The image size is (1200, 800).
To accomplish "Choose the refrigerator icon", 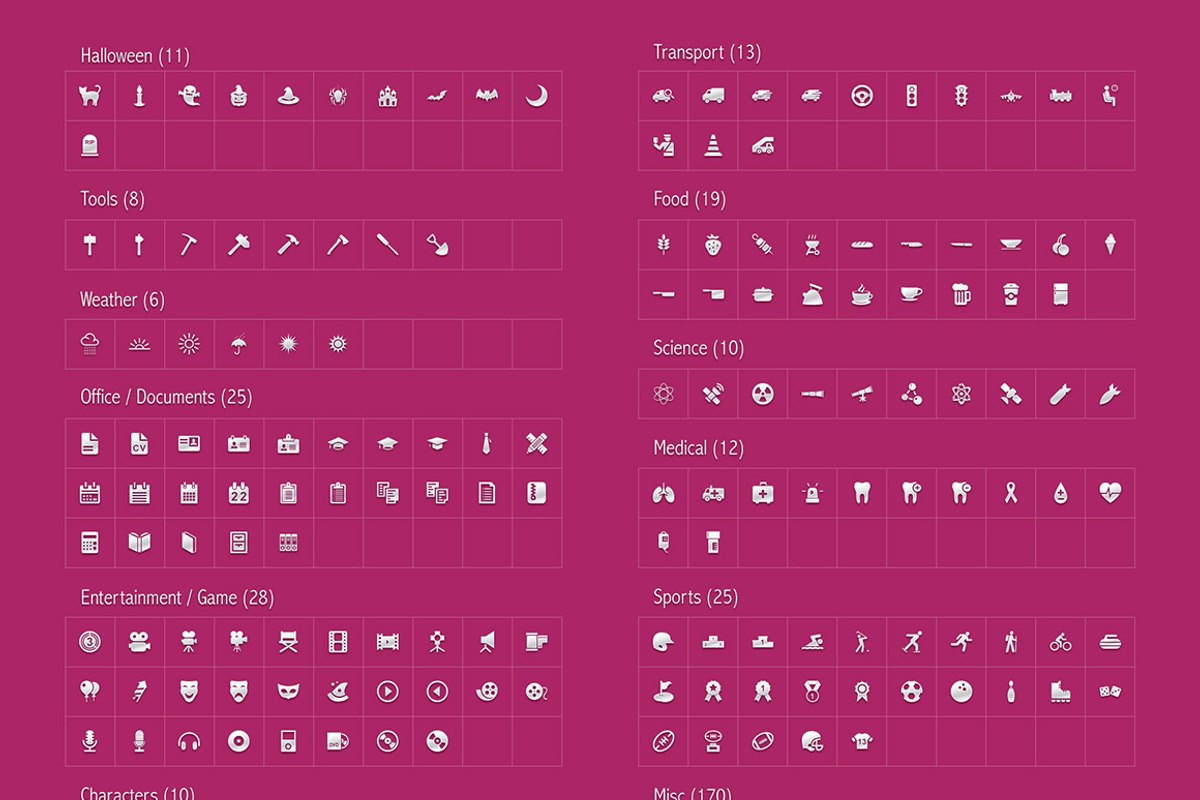I will coord(1061,294).
